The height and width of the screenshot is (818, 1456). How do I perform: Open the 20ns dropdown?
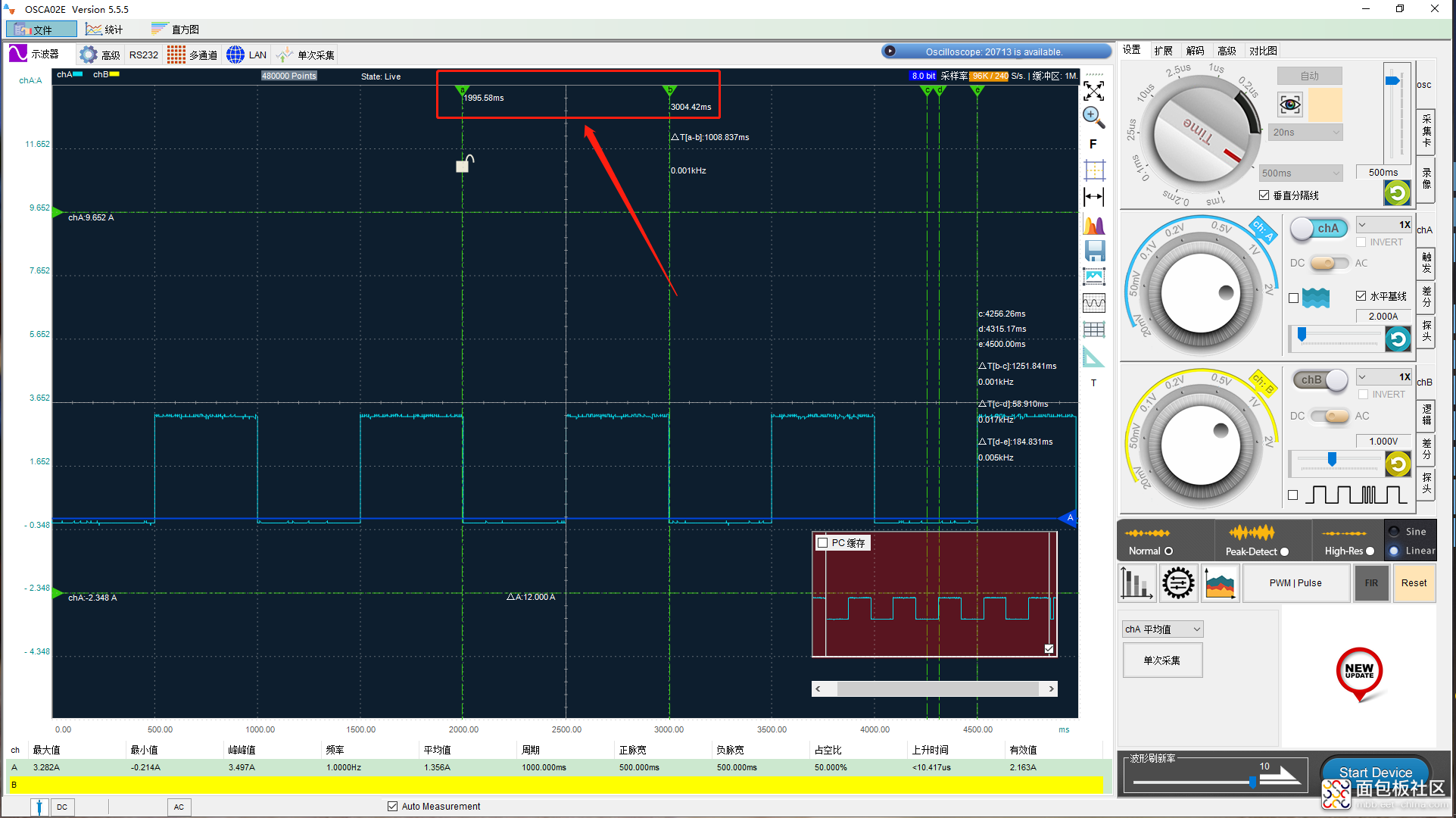[x=1306, y=133]
